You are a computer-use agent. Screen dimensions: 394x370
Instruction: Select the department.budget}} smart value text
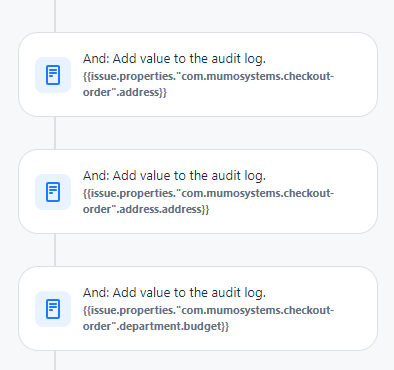click(208, 318)
